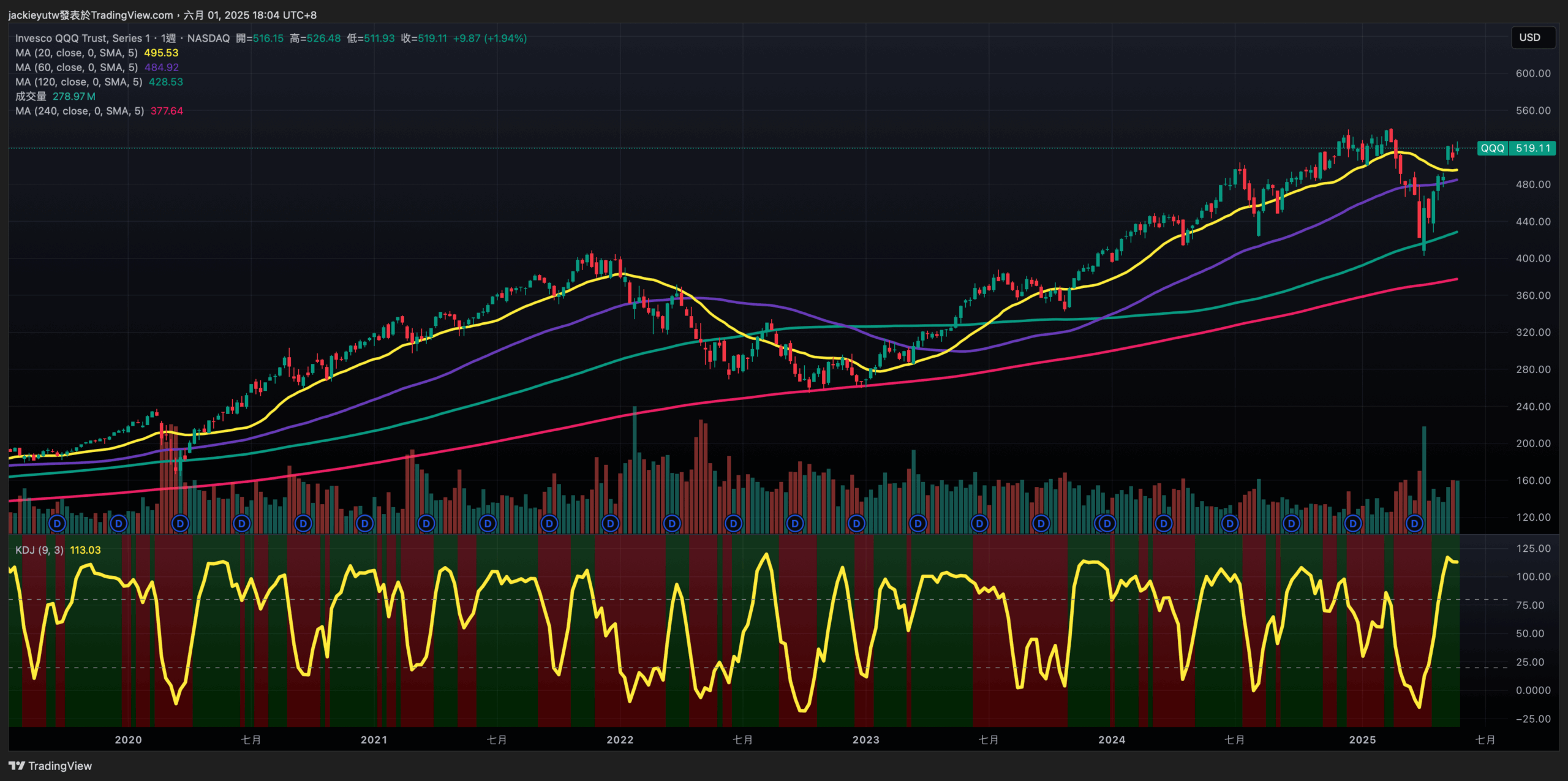Click the close price 收=519.11
This screenshot has width=1568, height=781.
[424, 38]
